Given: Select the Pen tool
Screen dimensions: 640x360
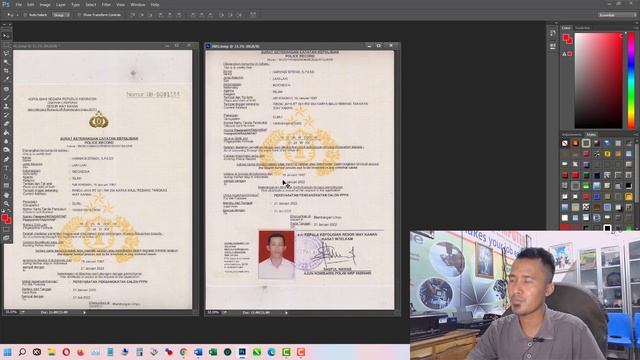Looking at the screenshot, I should click(6, 159).
